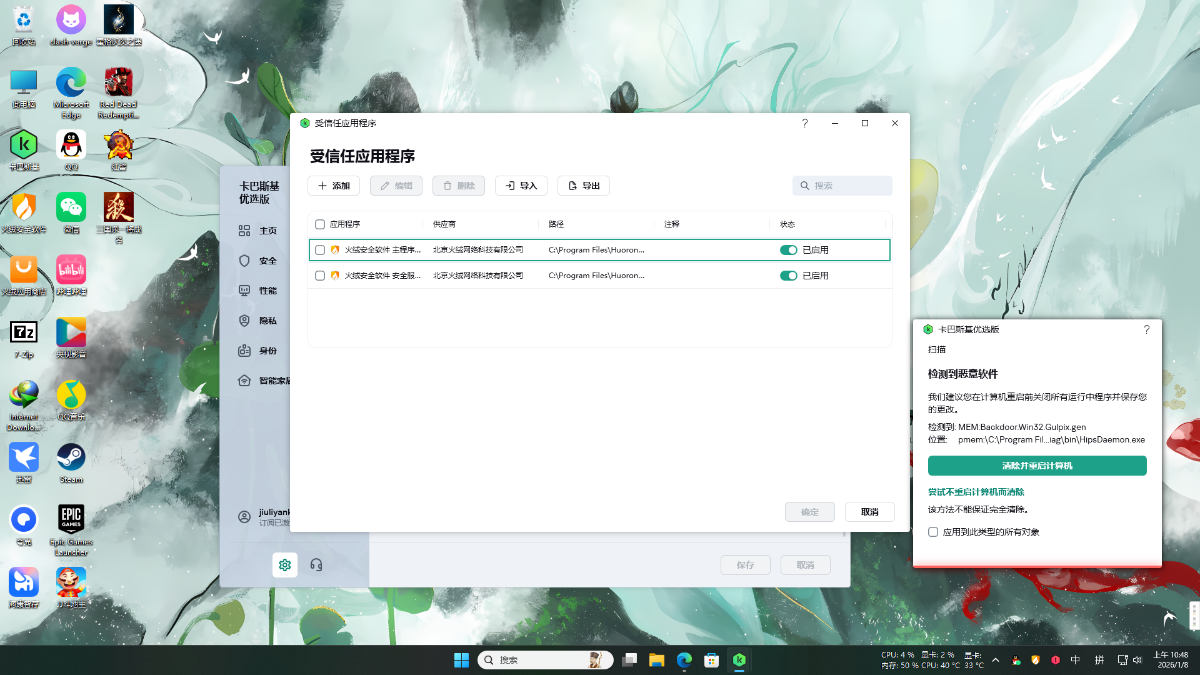
Task: Open the settings gear in Kaspersky window
Action: tap(285, 565)
